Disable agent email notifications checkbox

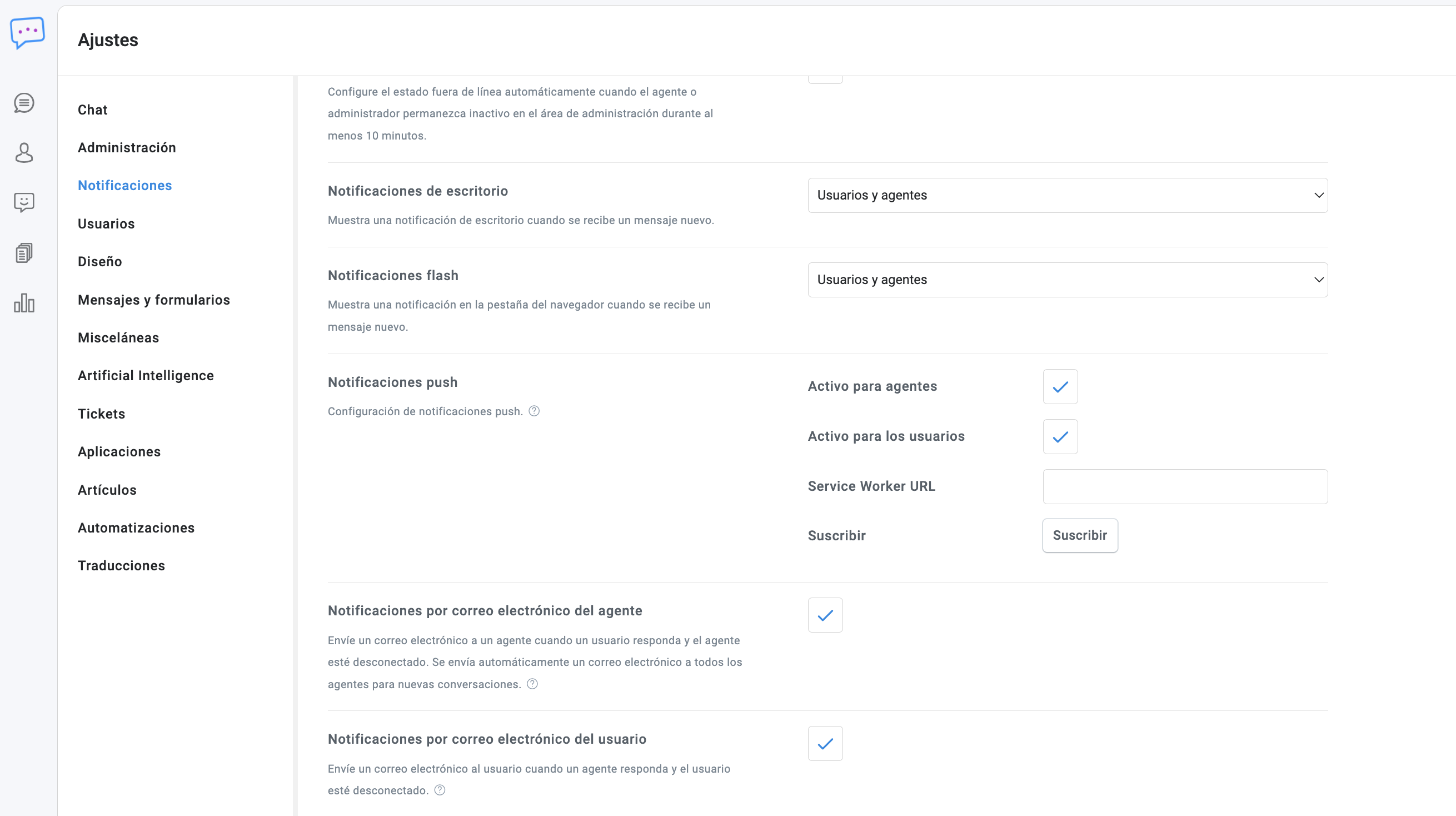tap(825, 615)
